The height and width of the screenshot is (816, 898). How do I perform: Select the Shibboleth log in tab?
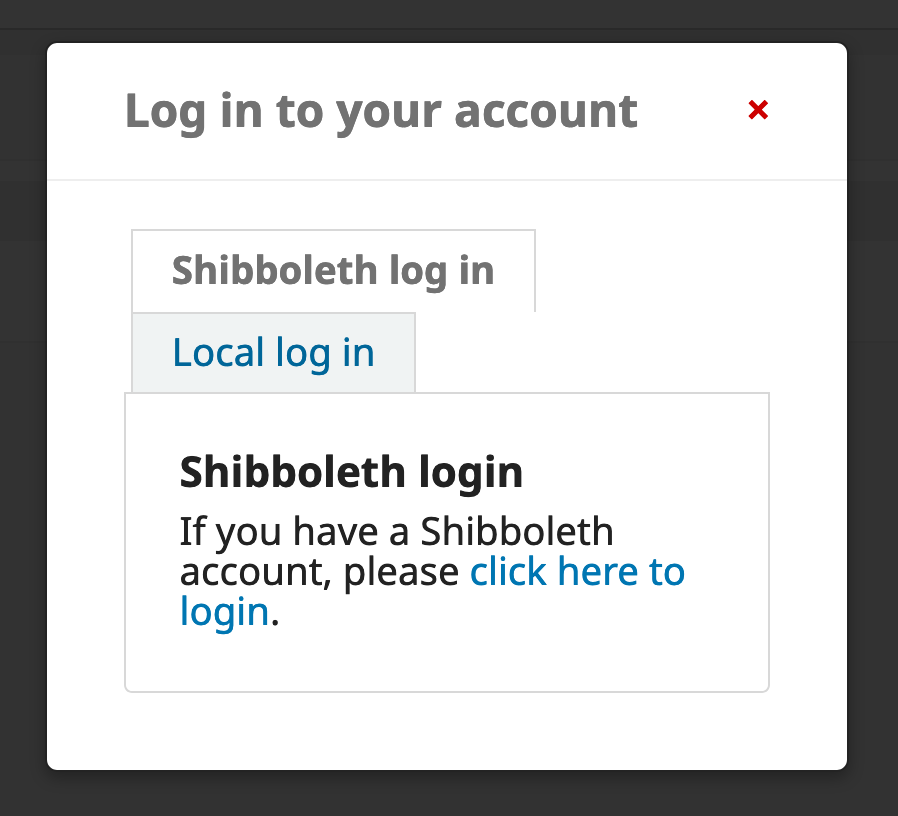(x=333, y=271)
